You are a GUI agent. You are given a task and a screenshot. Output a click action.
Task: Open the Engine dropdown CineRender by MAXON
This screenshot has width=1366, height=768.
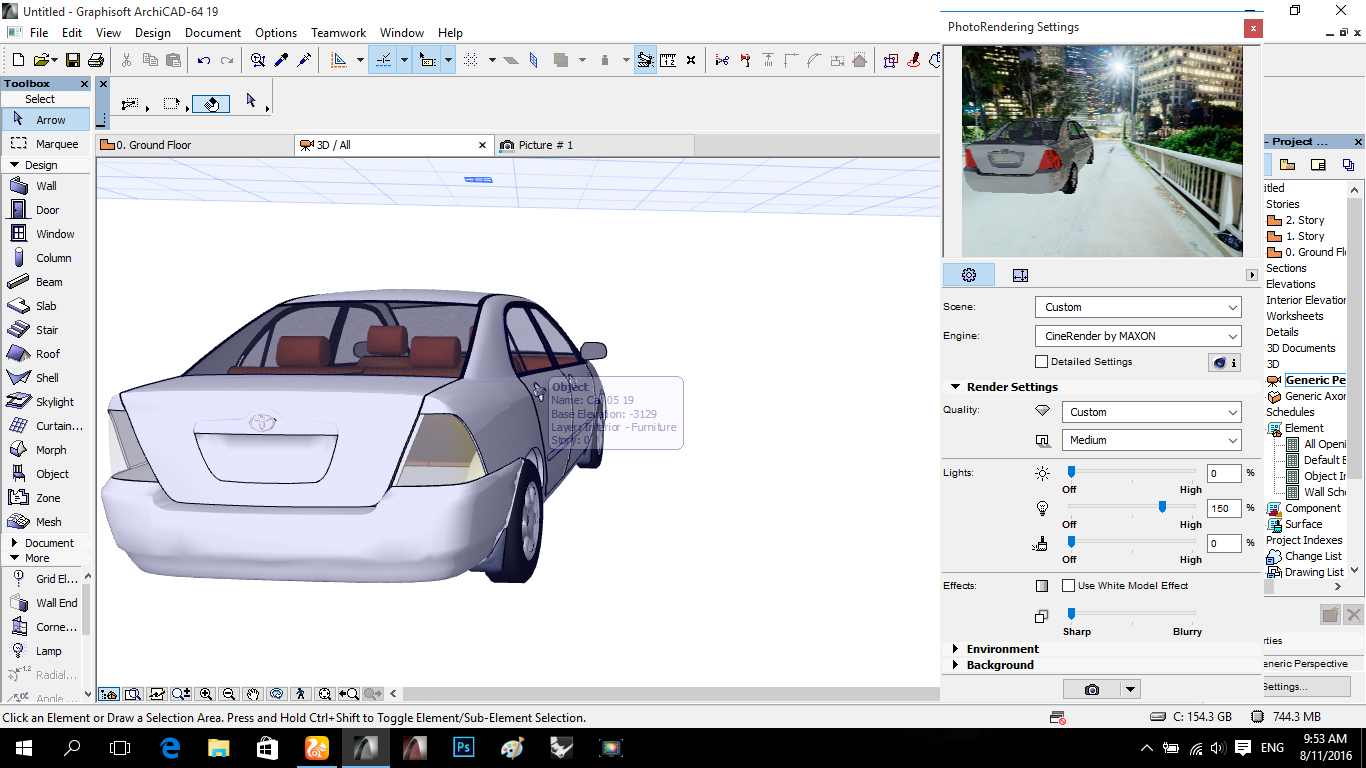(x=1137, y=336)
